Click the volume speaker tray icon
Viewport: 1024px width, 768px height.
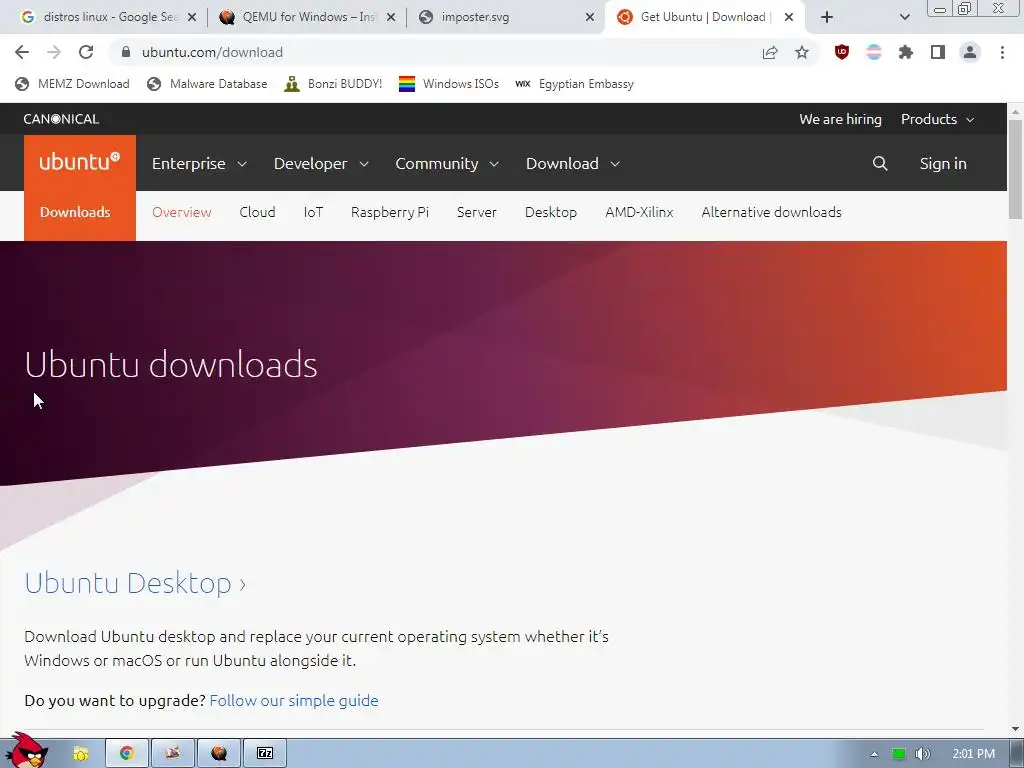pyautogui.click(x=922, y=754)
